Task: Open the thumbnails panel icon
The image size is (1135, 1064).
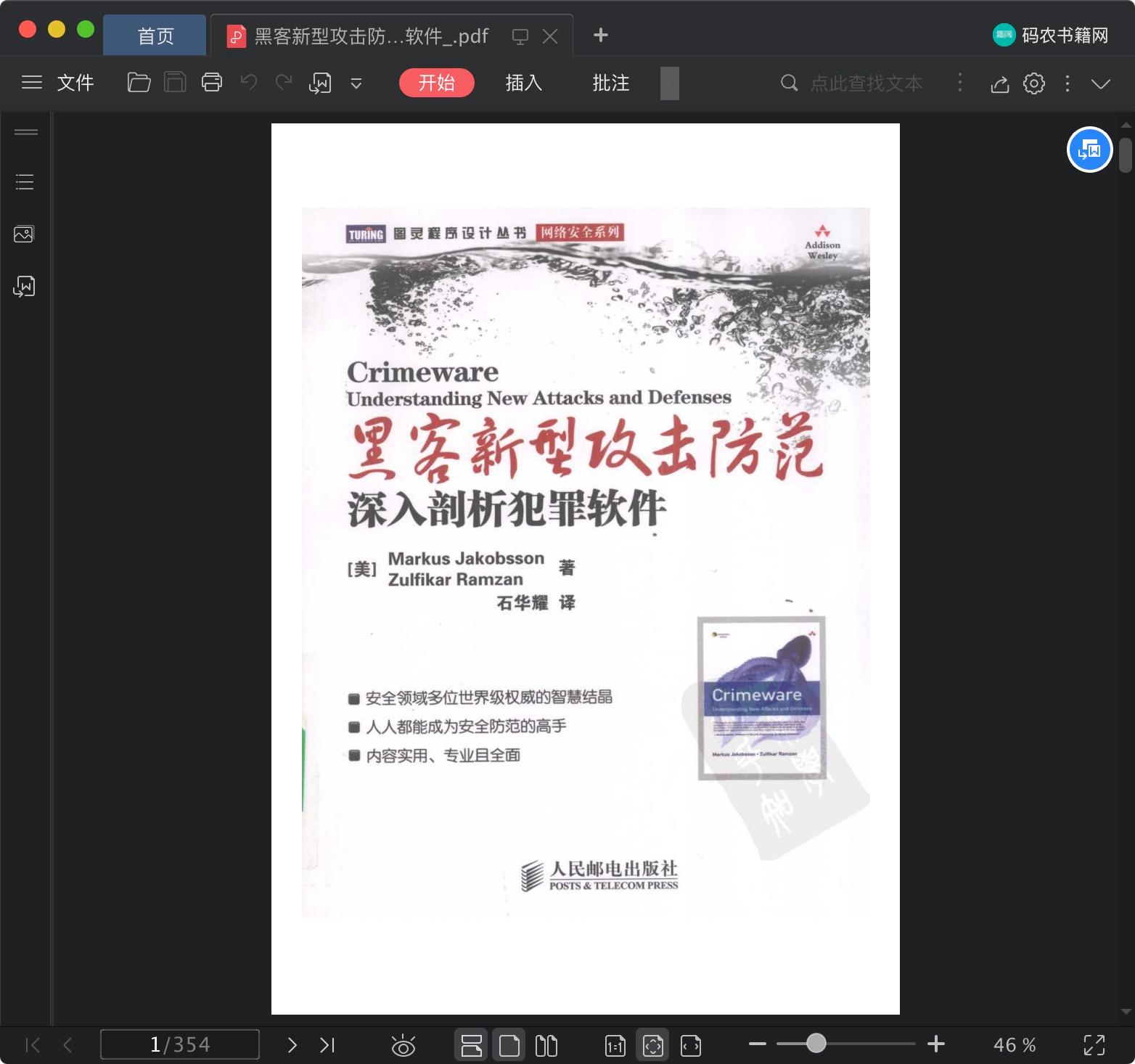Action: point(24,234)
